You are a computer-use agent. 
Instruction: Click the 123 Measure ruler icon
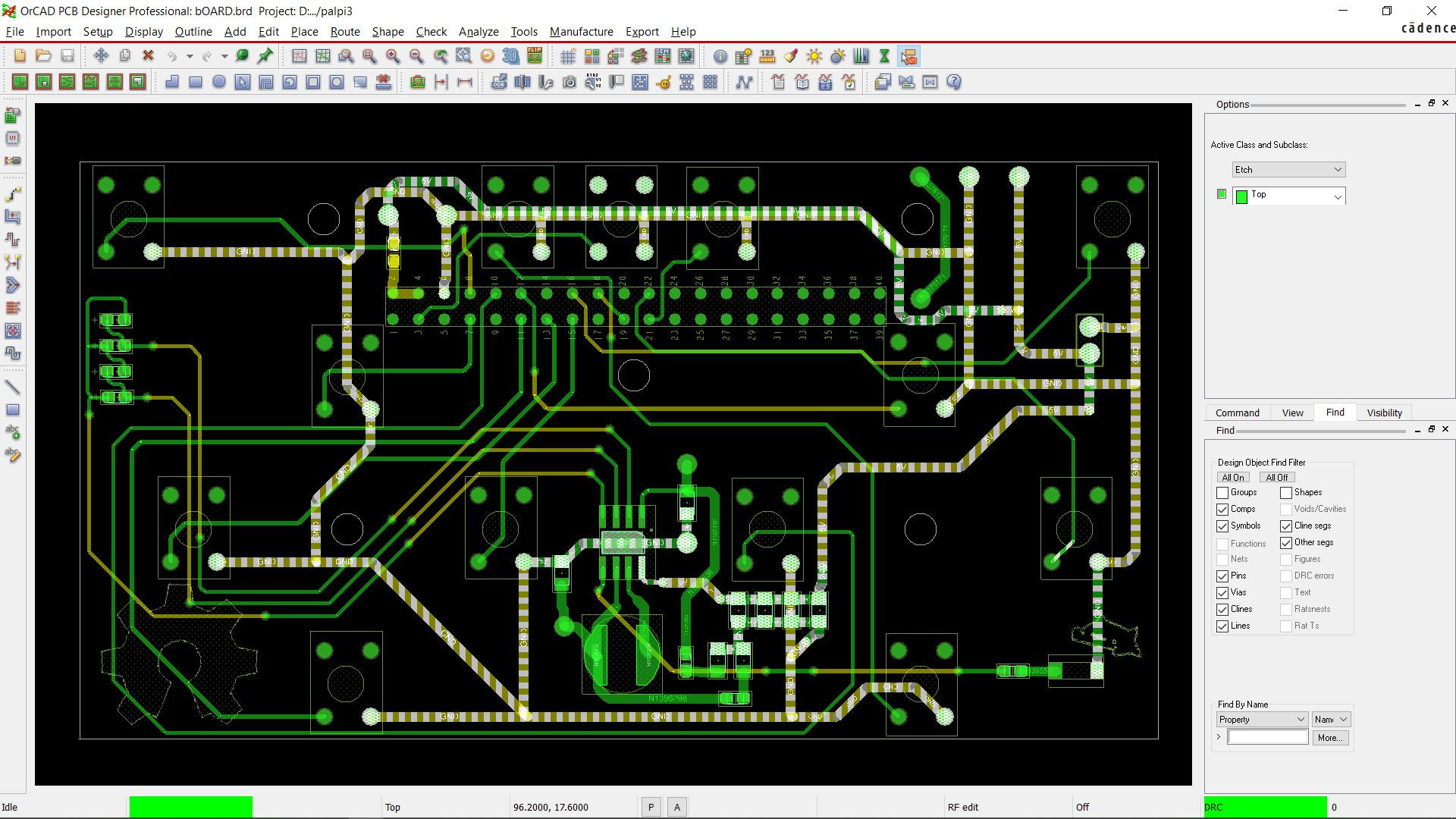pos(767,56)
